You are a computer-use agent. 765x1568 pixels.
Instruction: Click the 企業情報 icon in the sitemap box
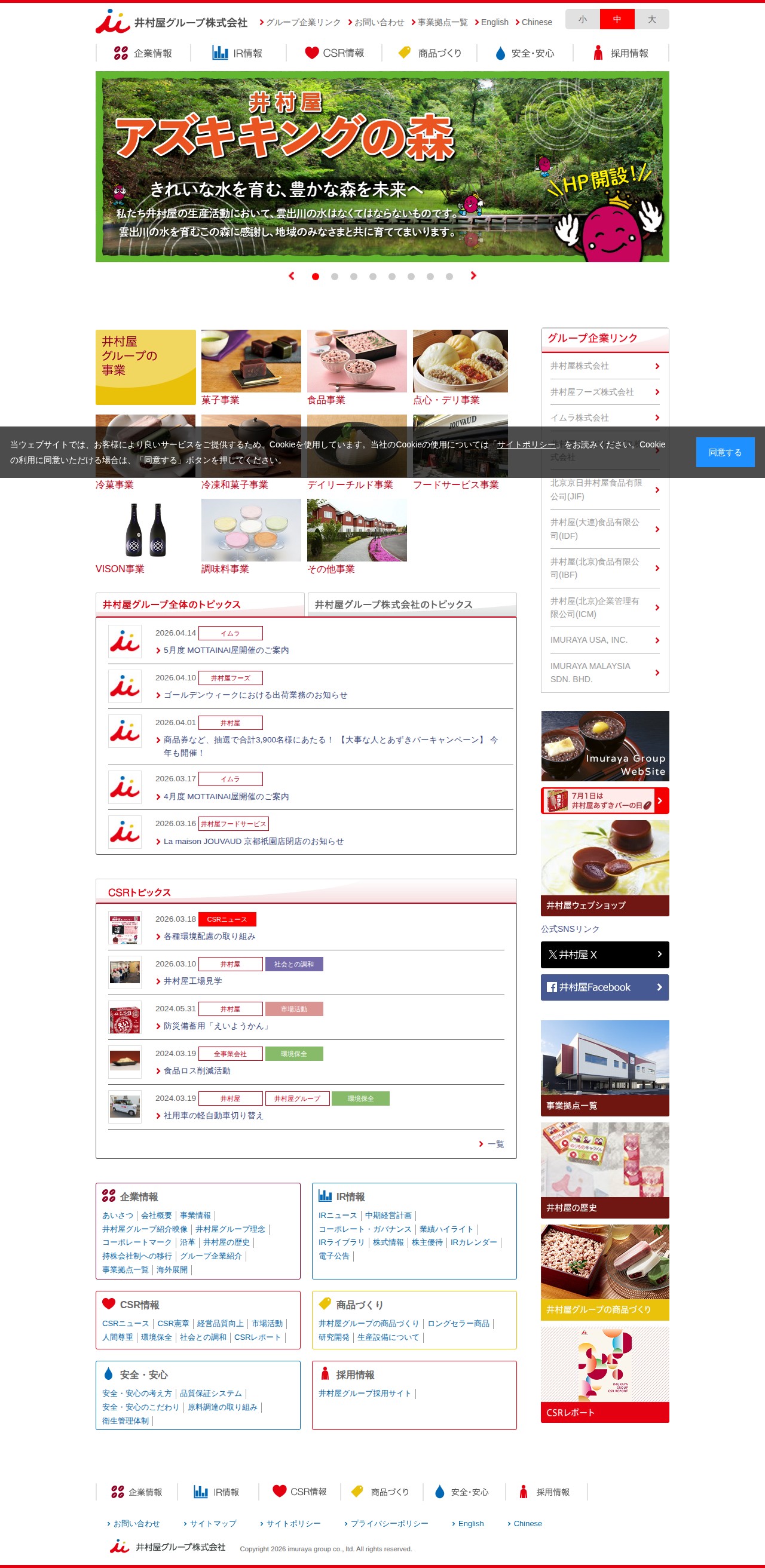point(109,1195)
